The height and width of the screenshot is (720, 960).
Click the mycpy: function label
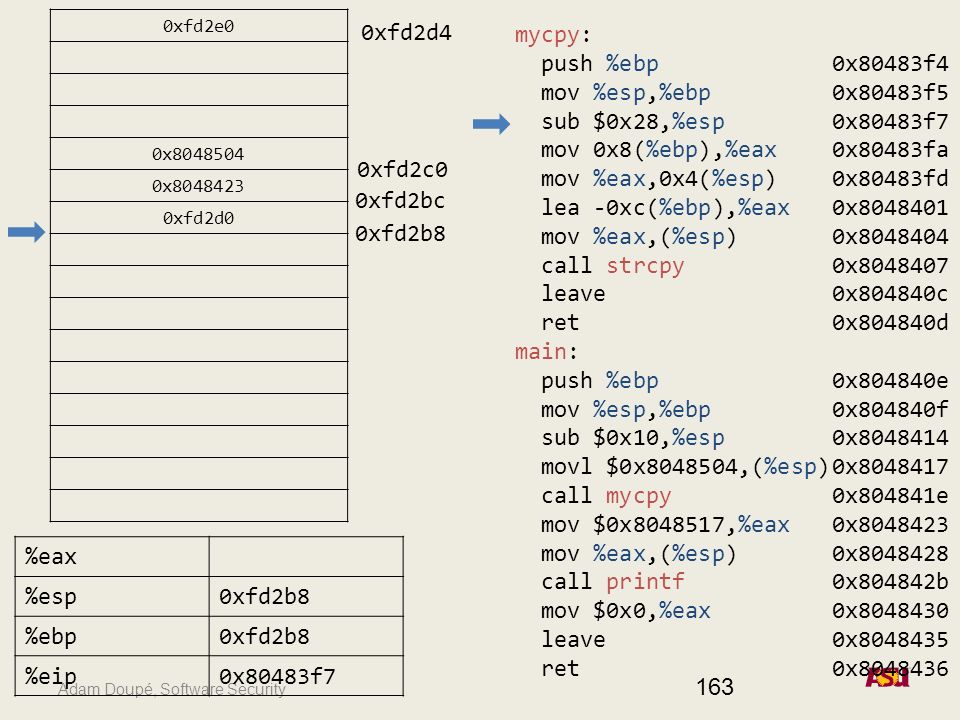[x=553, y=35]
